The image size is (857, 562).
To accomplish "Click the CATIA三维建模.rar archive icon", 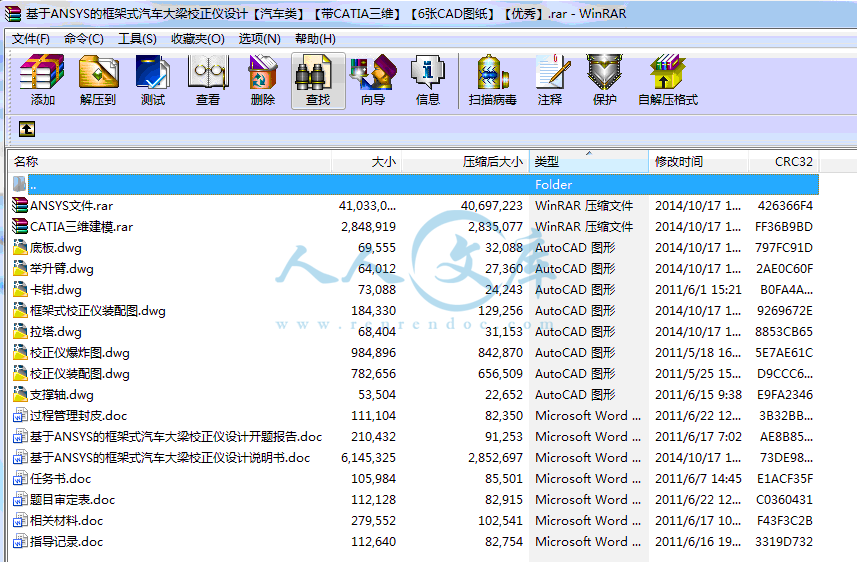I will coord(20,226).
